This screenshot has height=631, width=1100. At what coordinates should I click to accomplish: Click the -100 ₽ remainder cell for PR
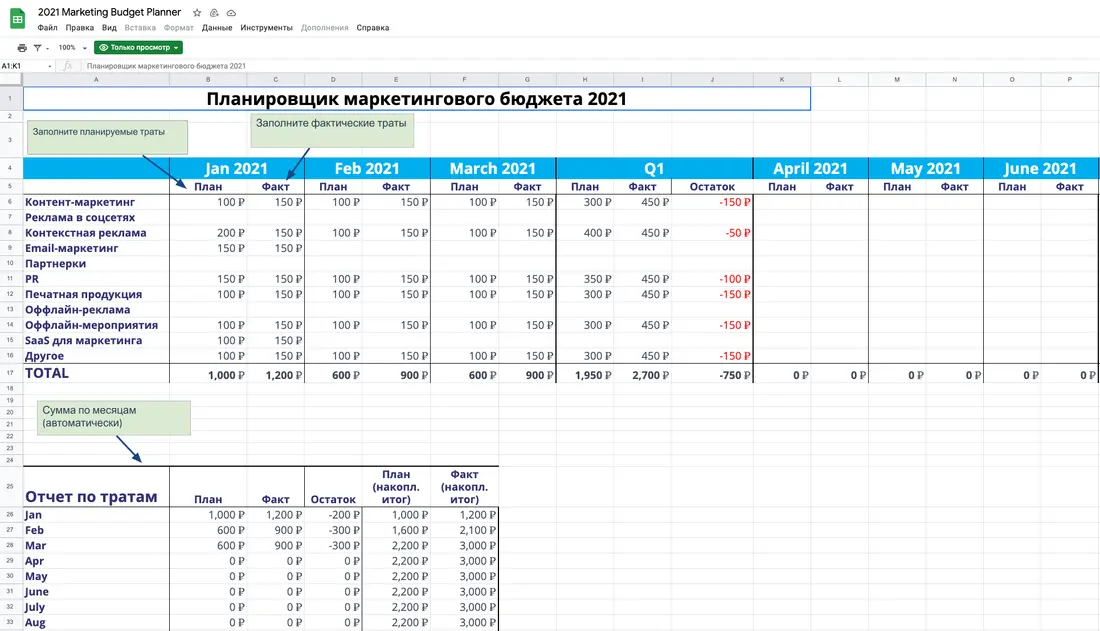[712, 279]
